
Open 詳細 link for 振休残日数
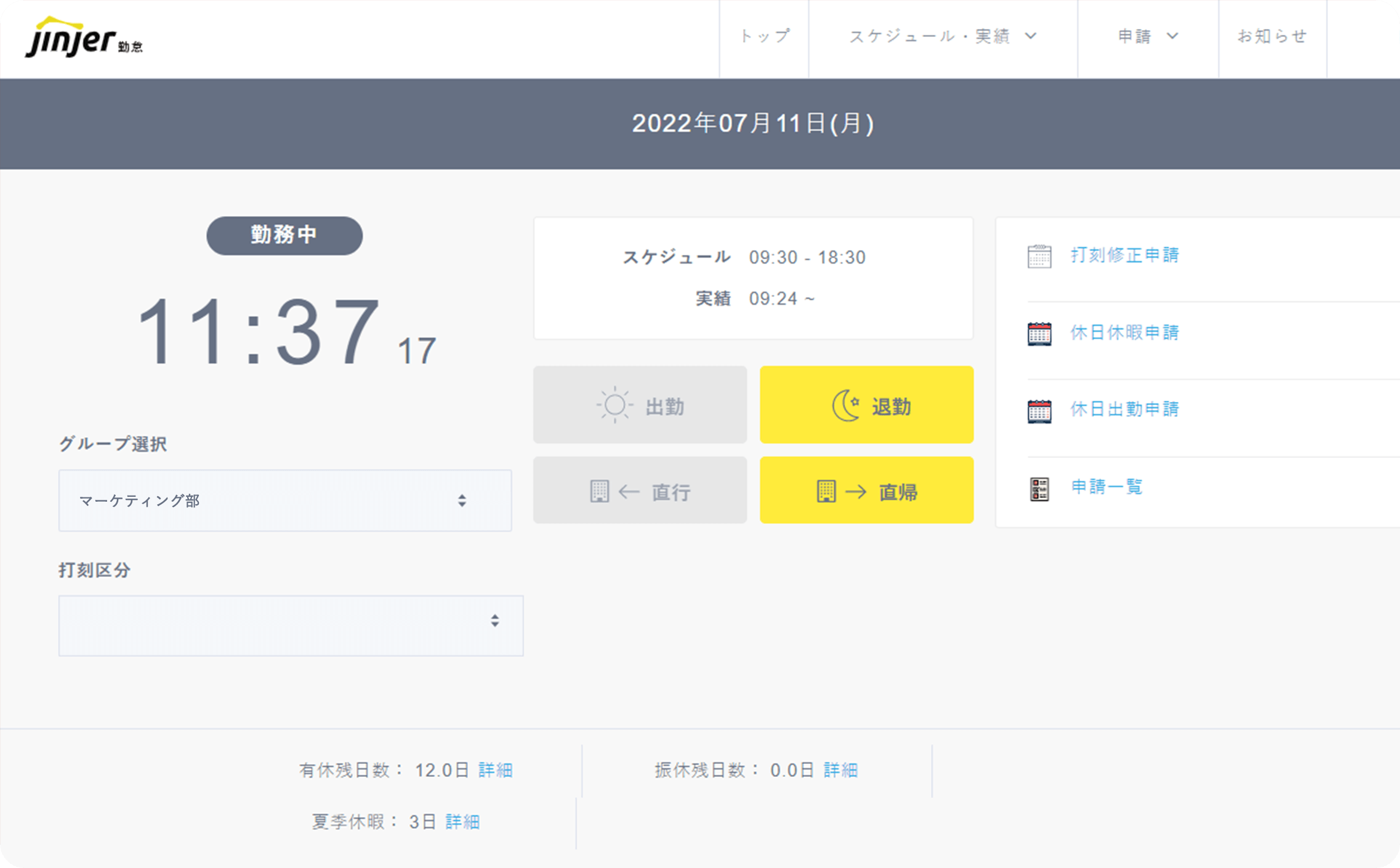click(840, 770)
